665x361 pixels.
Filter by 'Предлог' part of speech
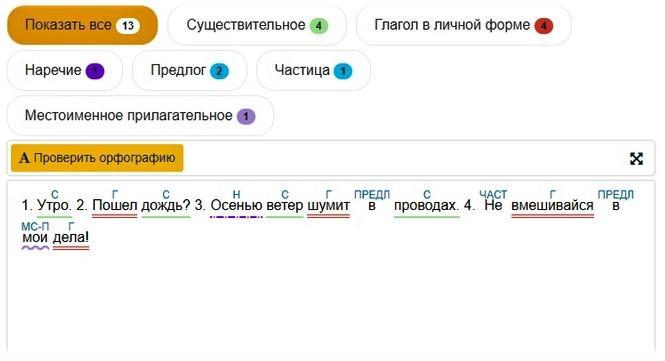pyautogui.click(x=190, y=70)
